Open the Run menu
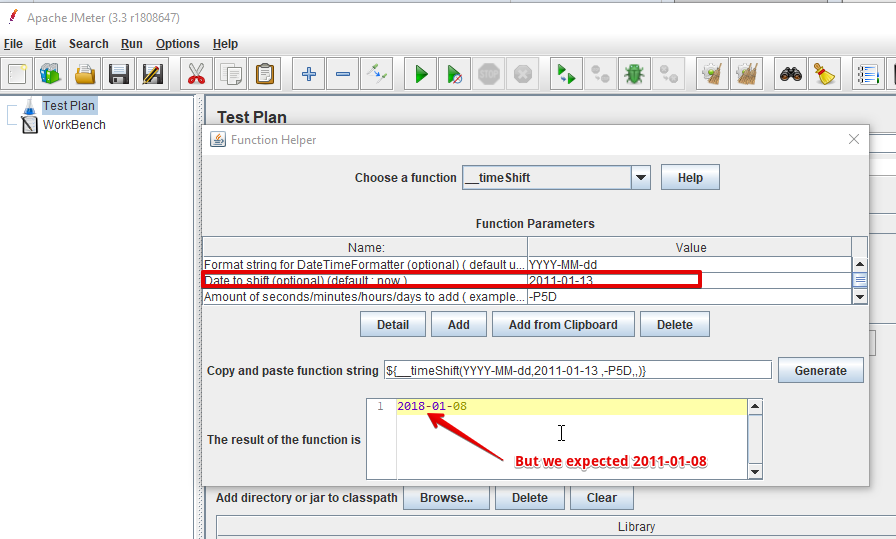Screen dimensions: 896x539 click(132, 44)
